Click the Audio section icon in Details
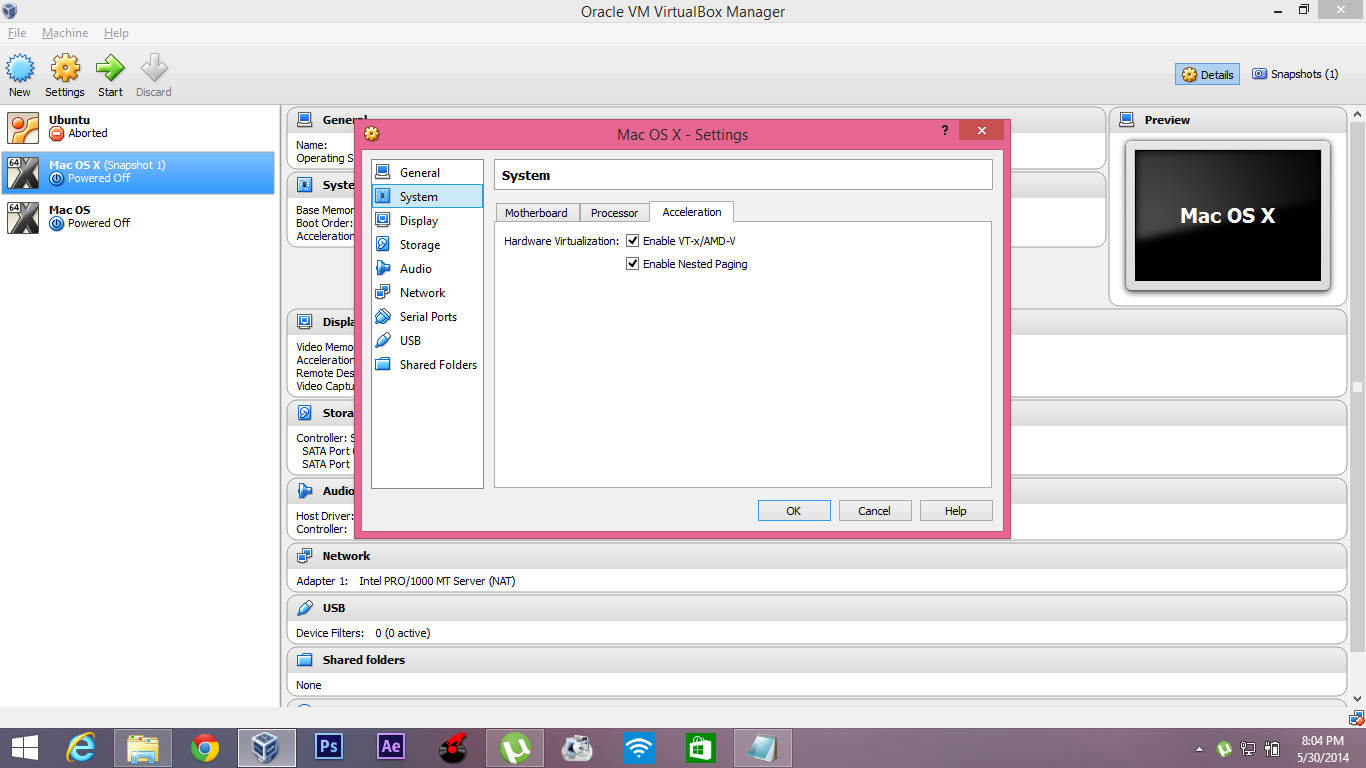1366x768 pixels. (x=305, y=491)
